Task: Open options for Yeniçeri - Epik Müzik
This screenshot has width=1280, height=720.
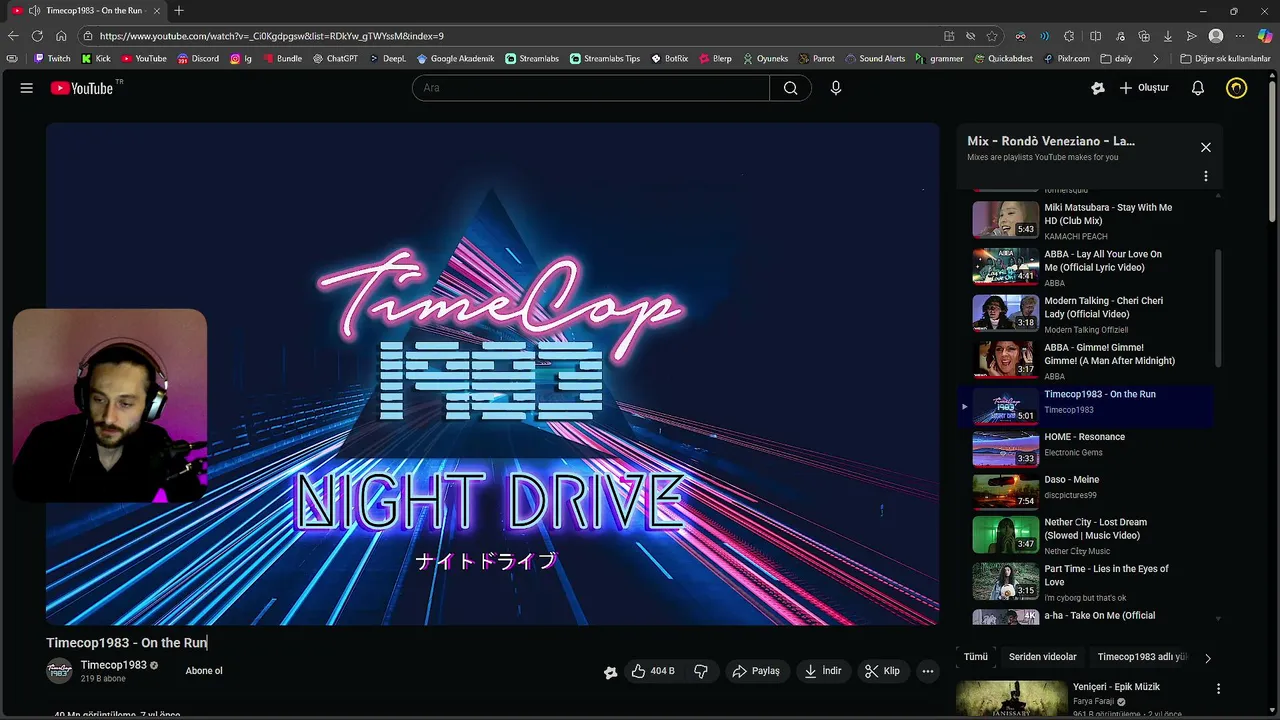Action: [x=1217, y=689]
